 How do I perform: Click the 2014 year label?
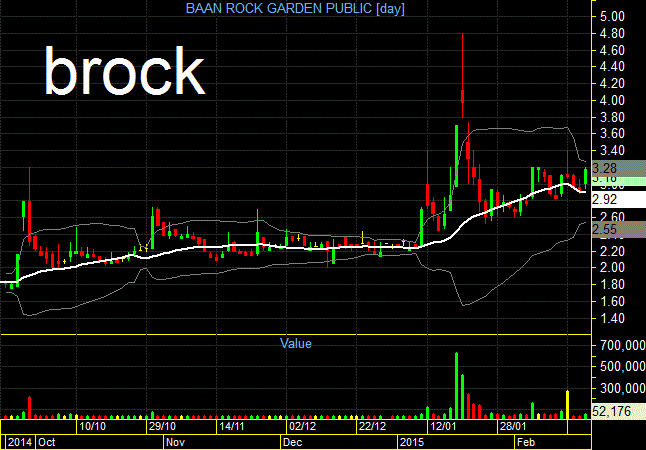tap(19, 442)
